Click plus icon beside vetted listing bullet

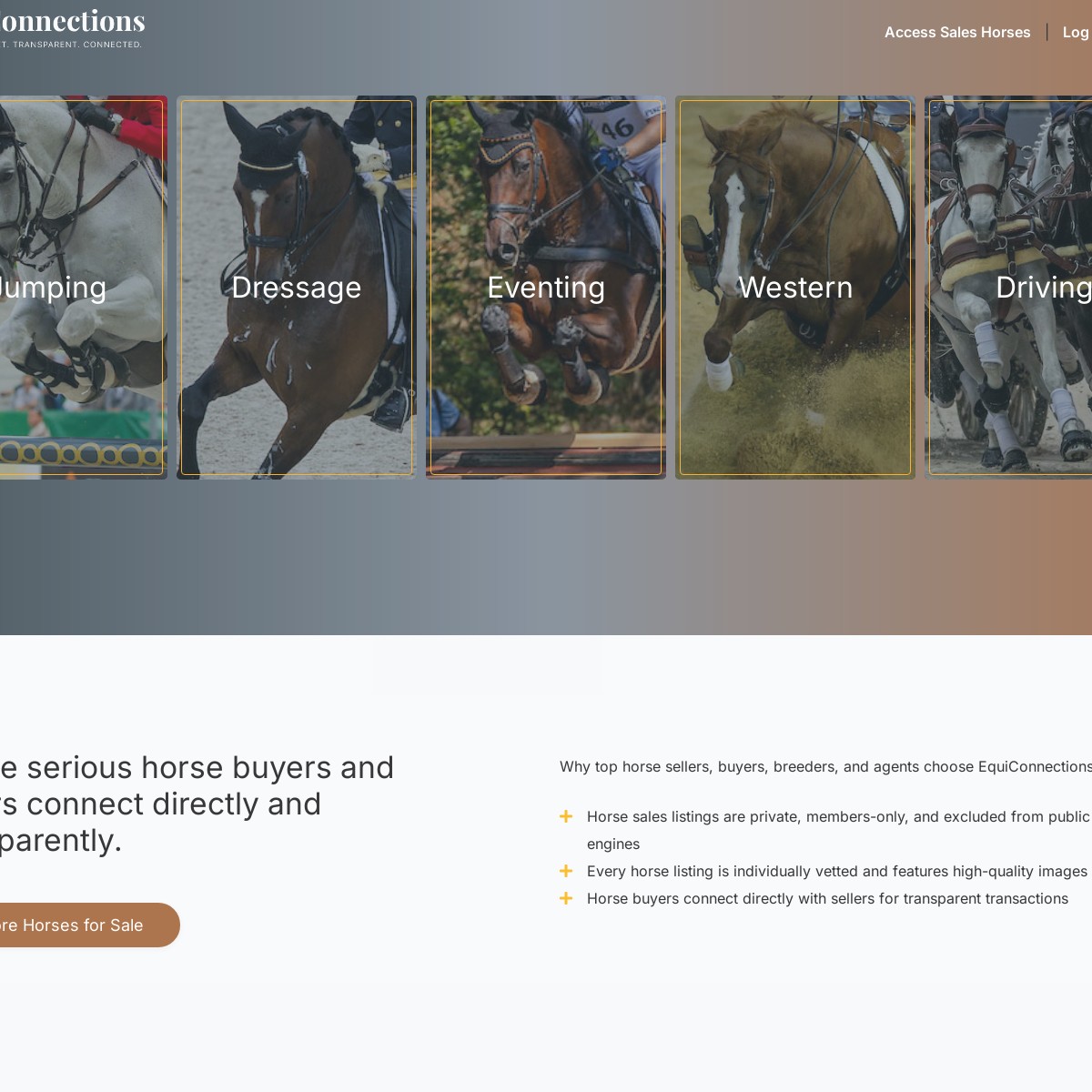coord(566,871)
